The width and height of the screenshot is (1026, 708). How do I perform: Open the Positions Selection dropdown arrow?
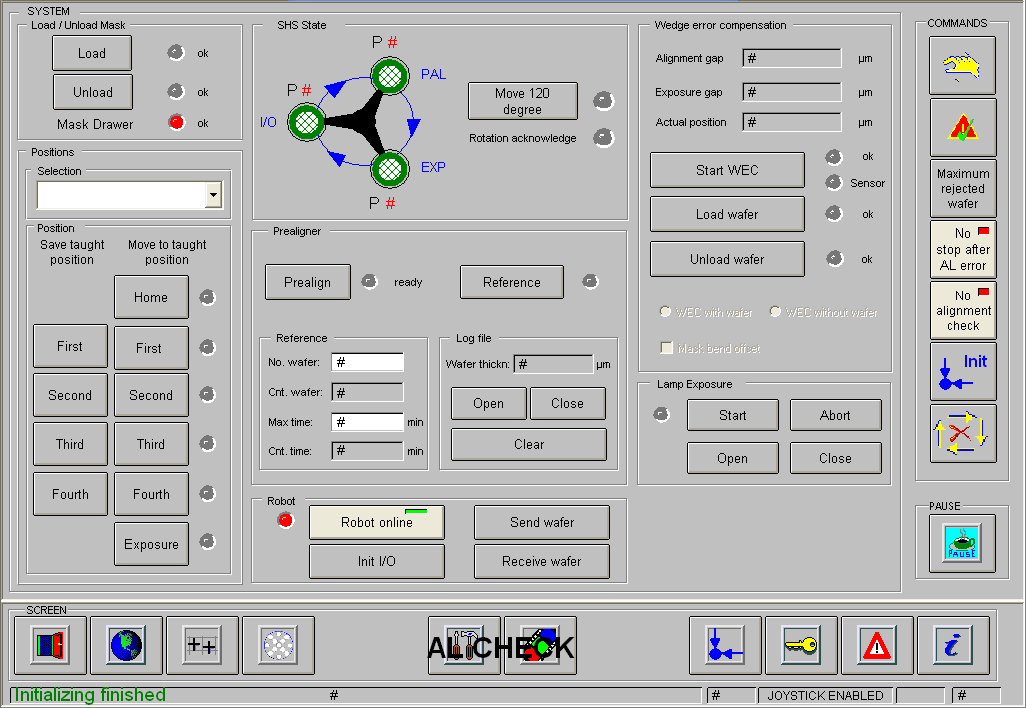(x=213, y=195)
